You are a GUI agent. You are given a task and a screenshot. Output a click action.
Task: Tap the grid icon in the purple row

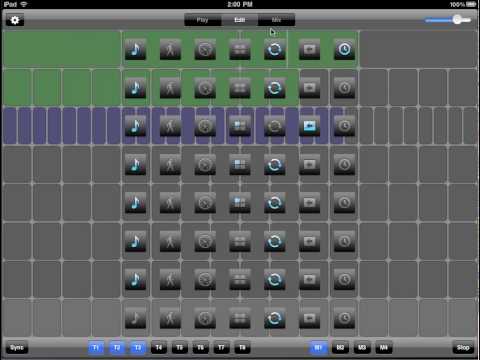point(240,126)
